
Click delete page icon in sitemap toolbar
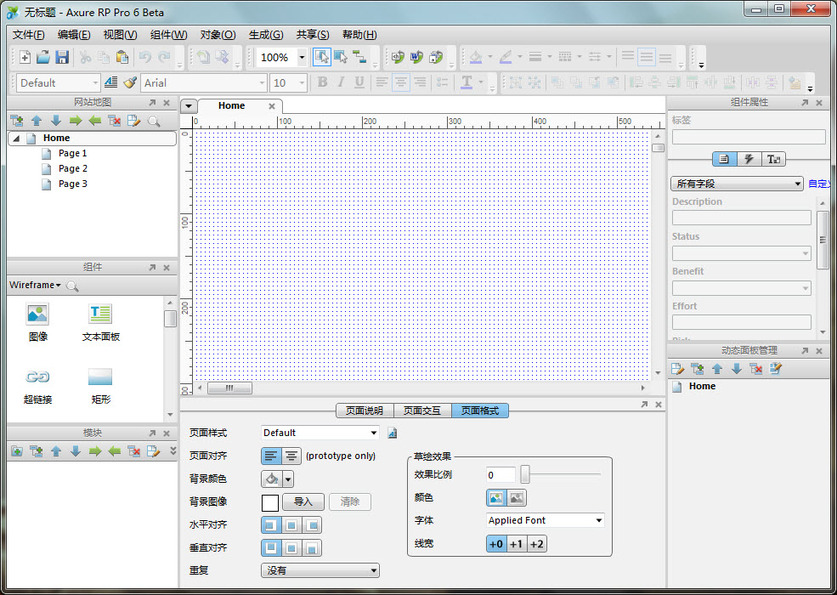click(114, 121)
